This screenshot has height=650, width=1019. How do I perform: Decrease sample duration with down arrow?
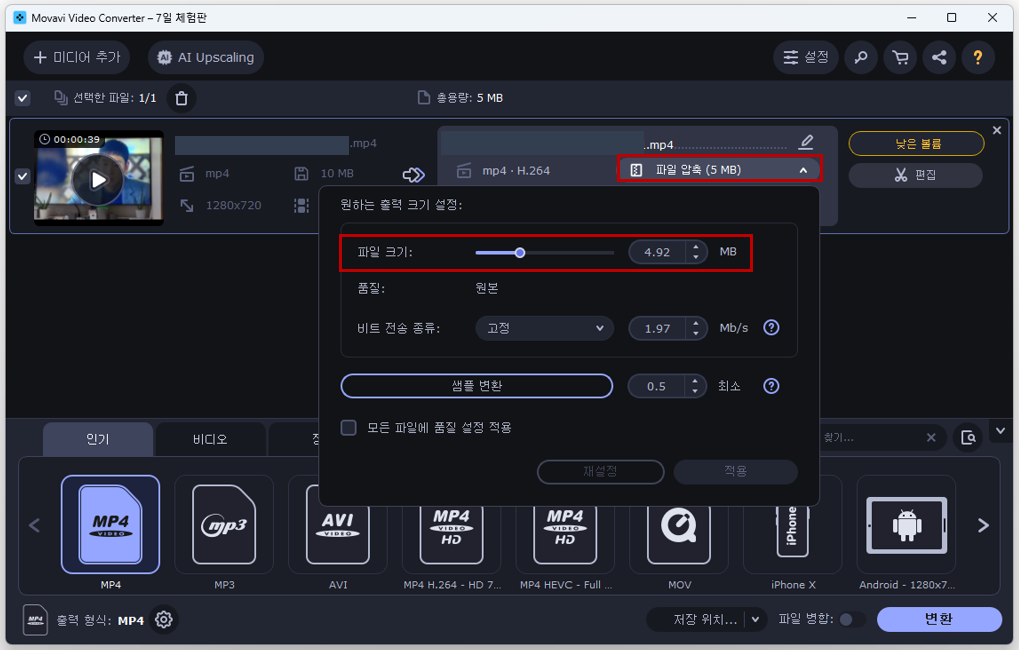695,391
